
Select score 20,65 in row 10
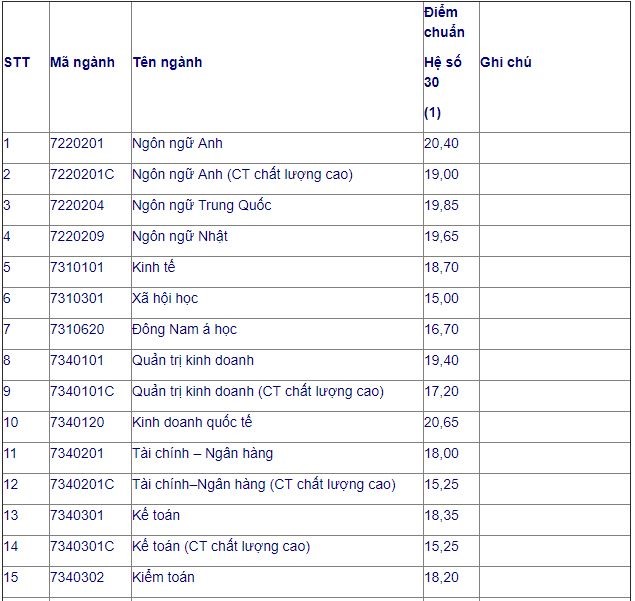coord(441,422)
